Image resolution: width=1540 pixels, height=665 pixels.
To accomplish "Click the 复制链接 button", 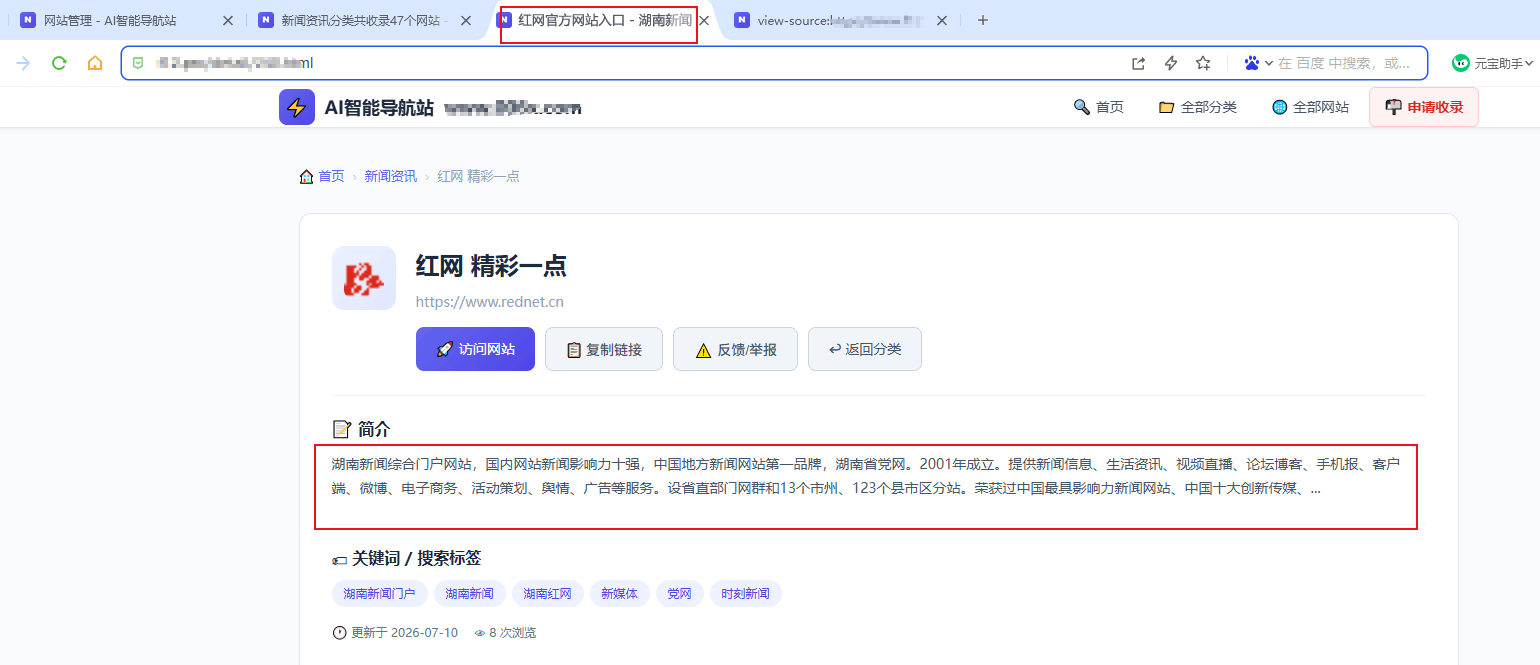I will pos(604,349).
